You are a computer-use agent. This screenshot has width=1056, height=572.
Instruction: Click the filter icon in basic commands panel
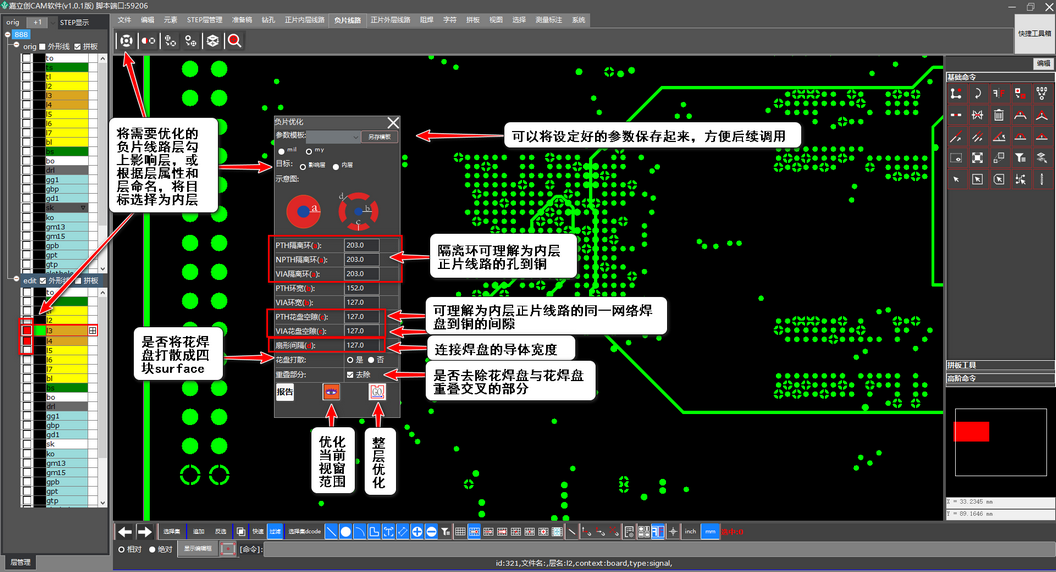1020,158
